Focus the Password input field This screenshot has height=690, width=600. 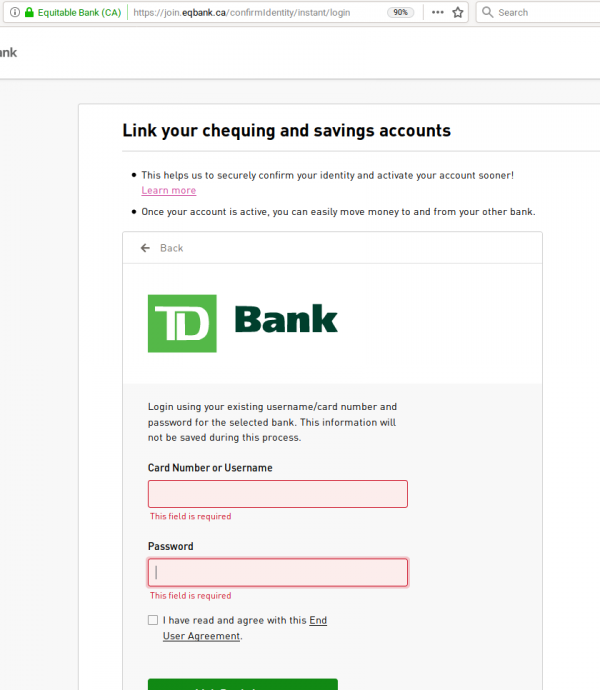[278, 572]
